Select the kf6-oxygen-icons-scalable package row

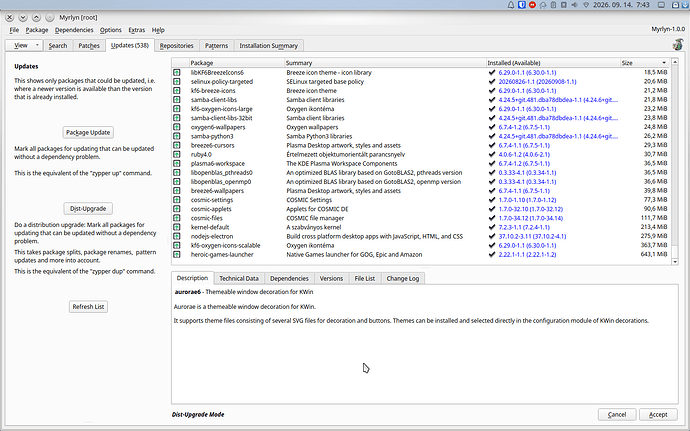click(420, 246)
